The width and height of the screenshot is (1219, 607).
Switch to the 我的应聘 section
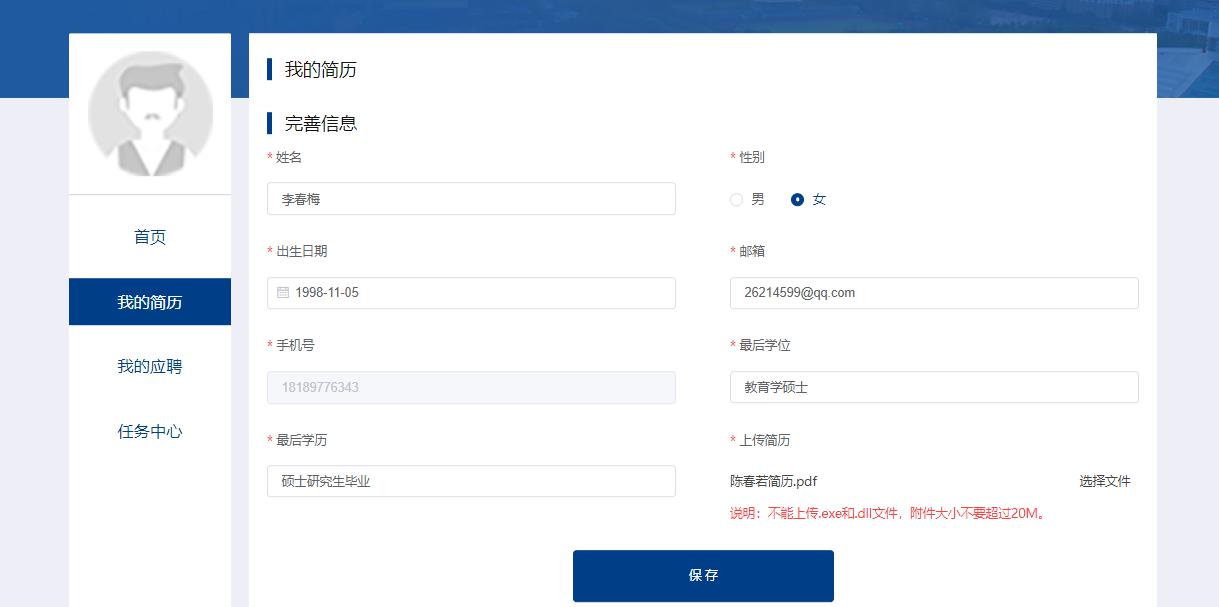(x=149, y=366)
